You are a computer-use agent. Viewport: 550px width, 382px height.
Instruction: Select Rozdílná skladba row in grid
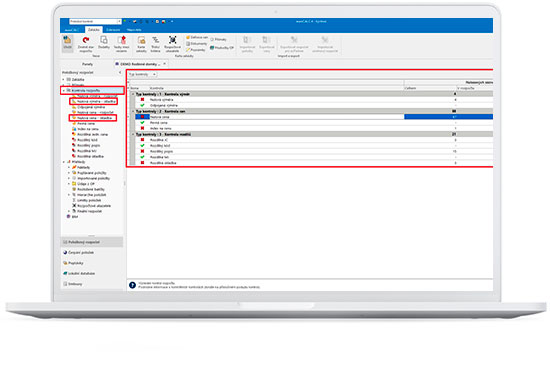click(314, 163)
